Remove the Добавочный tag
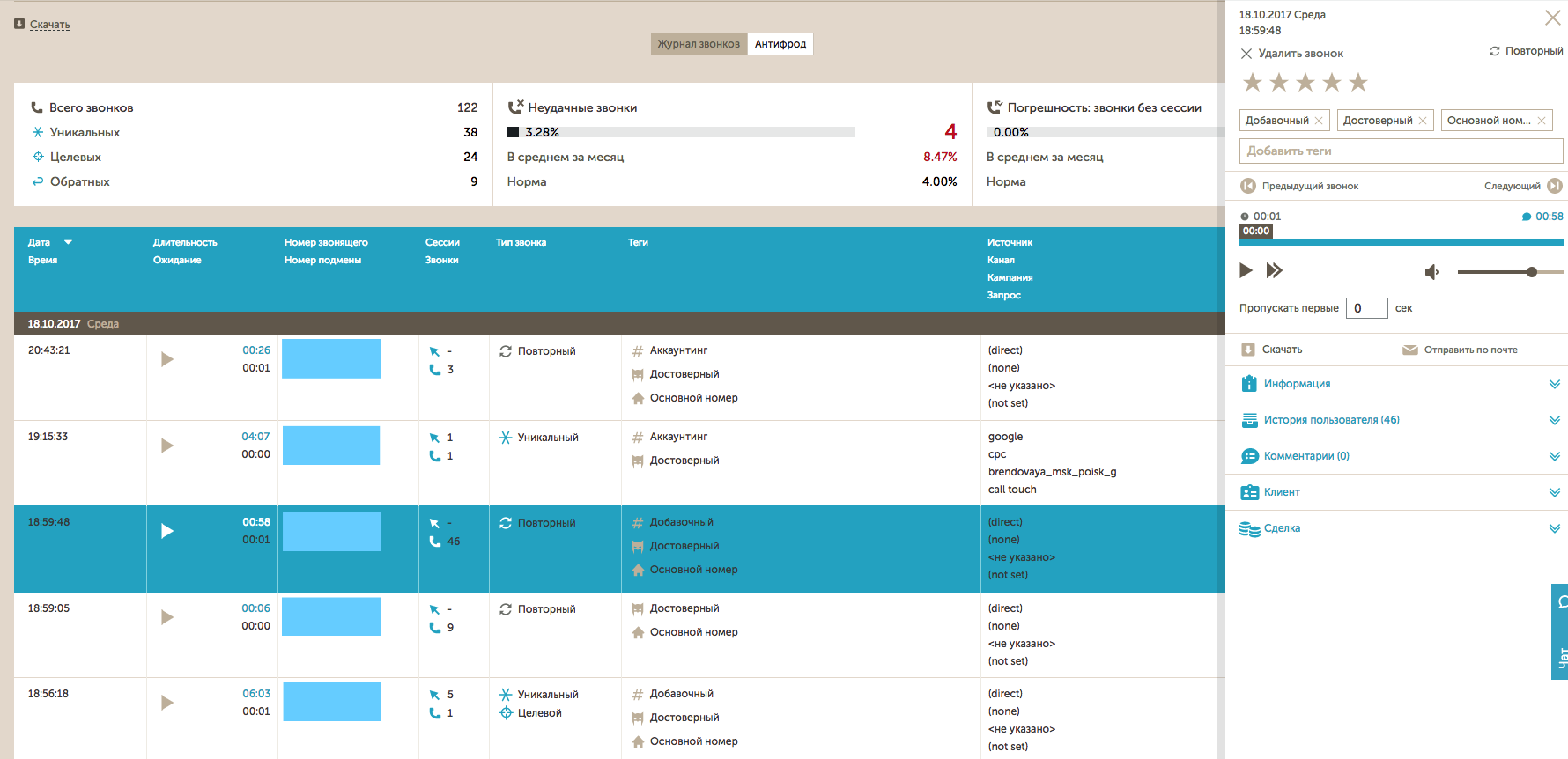The width and height of the screenshot is (1568, 759). 1319,121
